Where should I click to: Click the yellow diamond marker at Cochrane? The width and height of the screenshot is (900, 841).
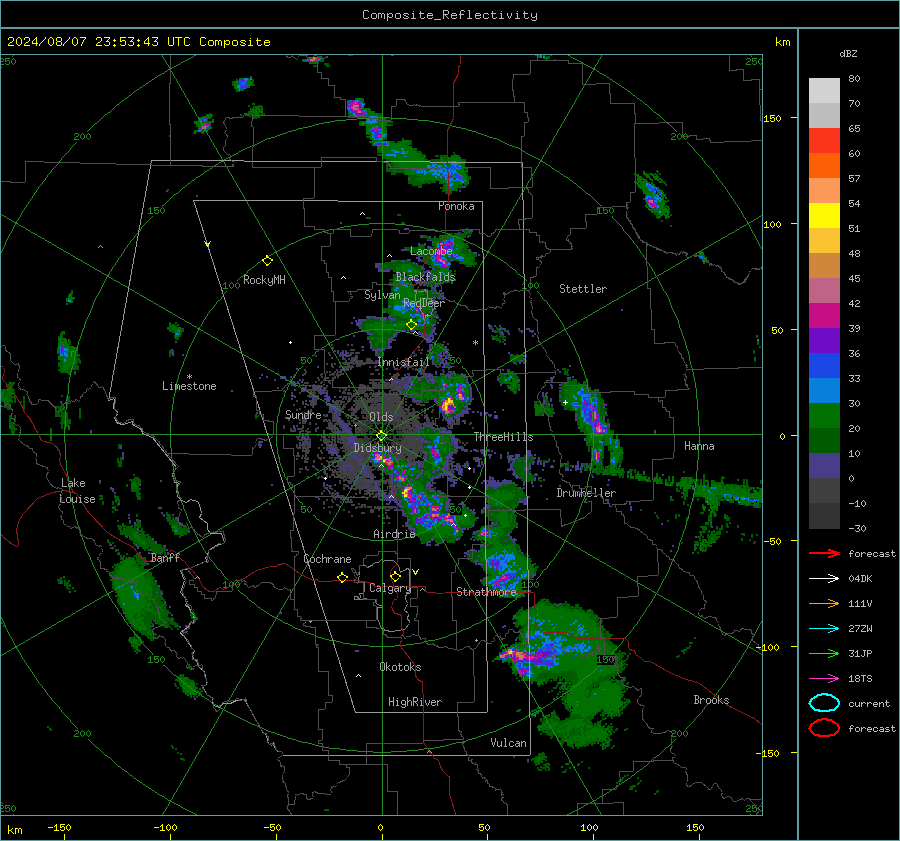pyautogui.click(x=342, y=578)
